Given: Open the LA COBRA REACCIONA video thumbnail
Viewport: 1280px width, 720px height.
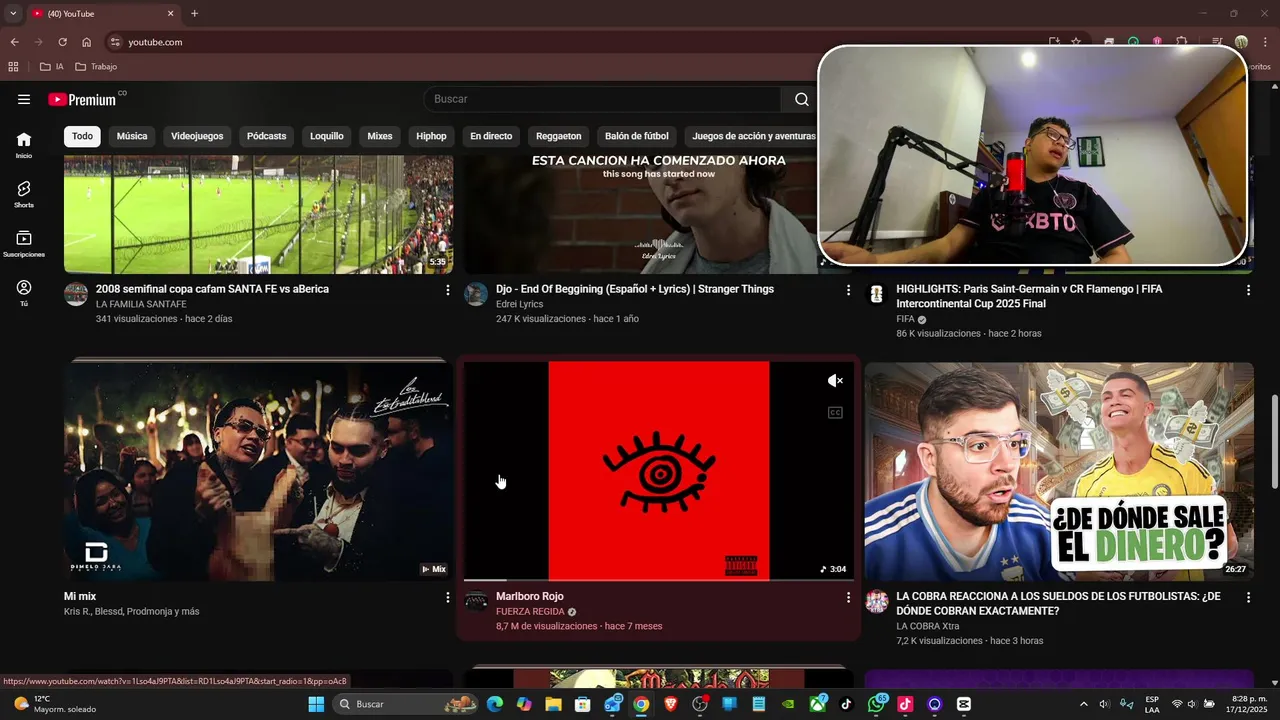Looking at the screenshot, I should [x=1059, y=471].
